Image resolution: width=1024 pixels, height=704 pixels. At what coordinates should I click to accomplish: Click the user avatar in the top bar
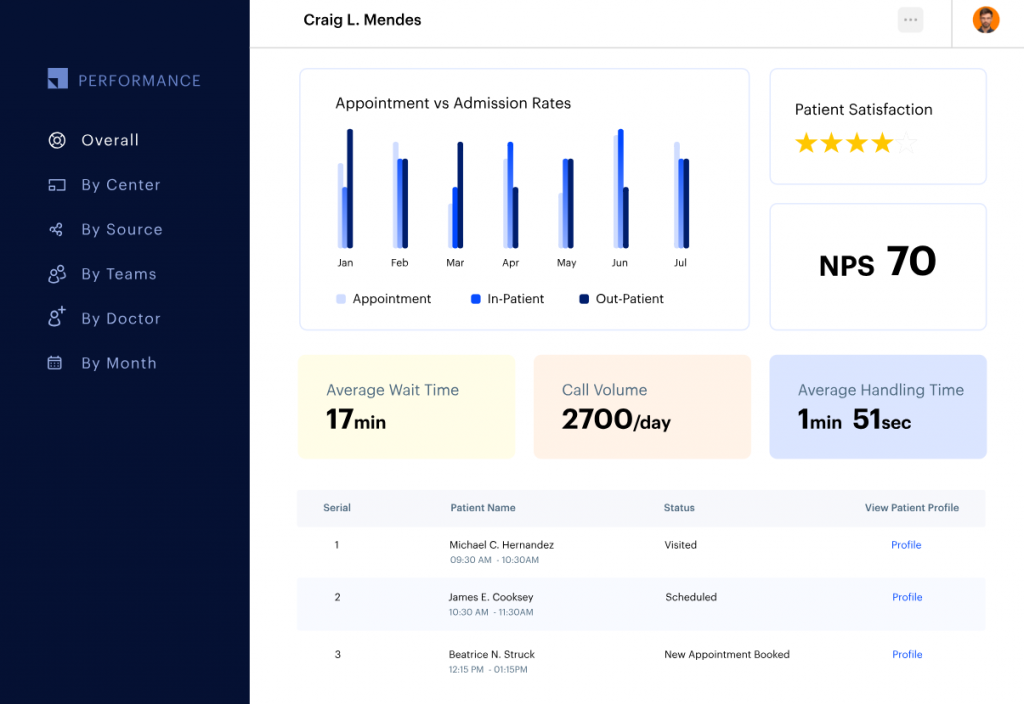pyautogui.click(x=986, y=19)
